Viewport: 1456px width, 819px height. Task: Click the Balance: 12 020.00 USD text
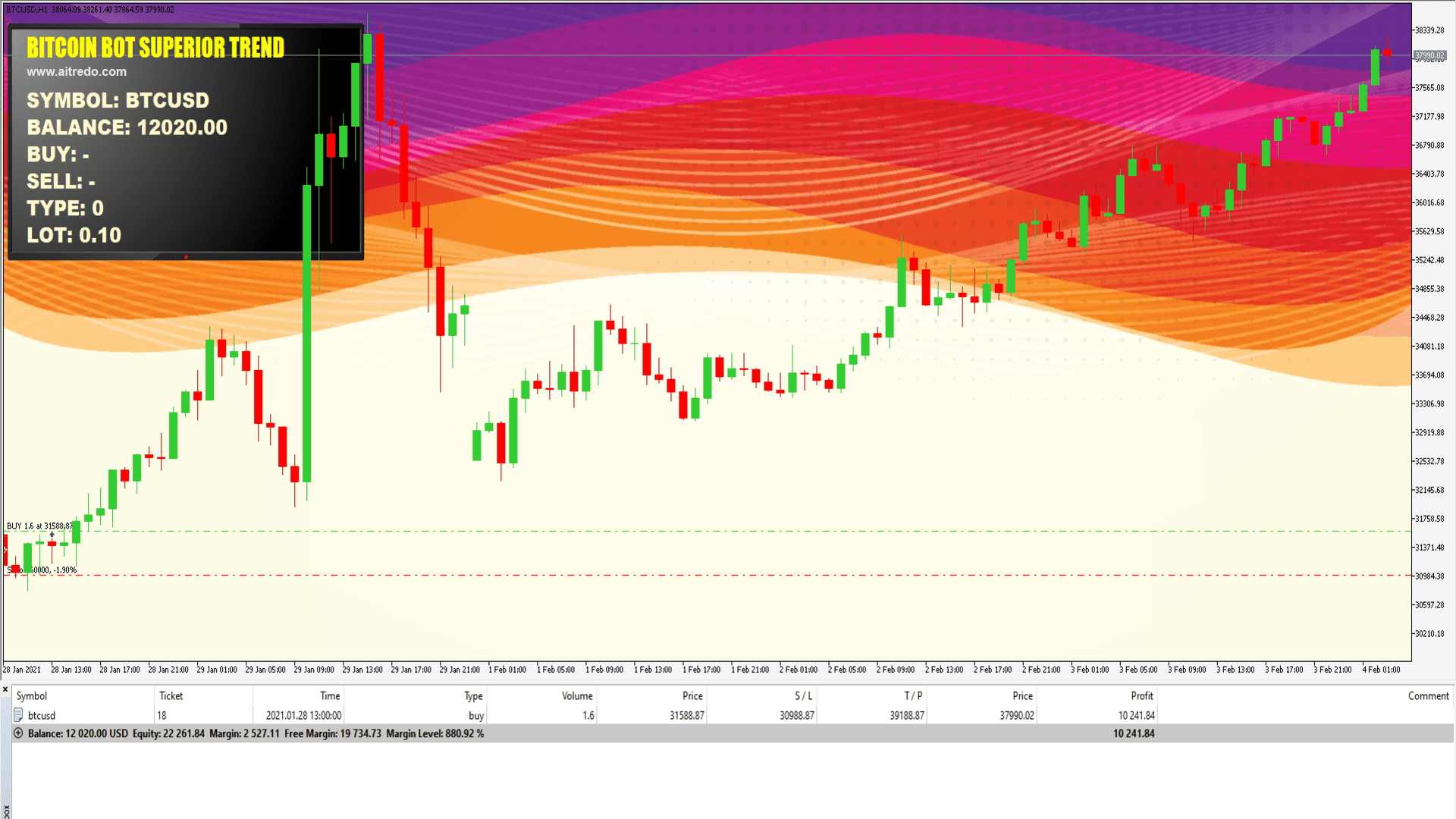click(x=77, y=733)
